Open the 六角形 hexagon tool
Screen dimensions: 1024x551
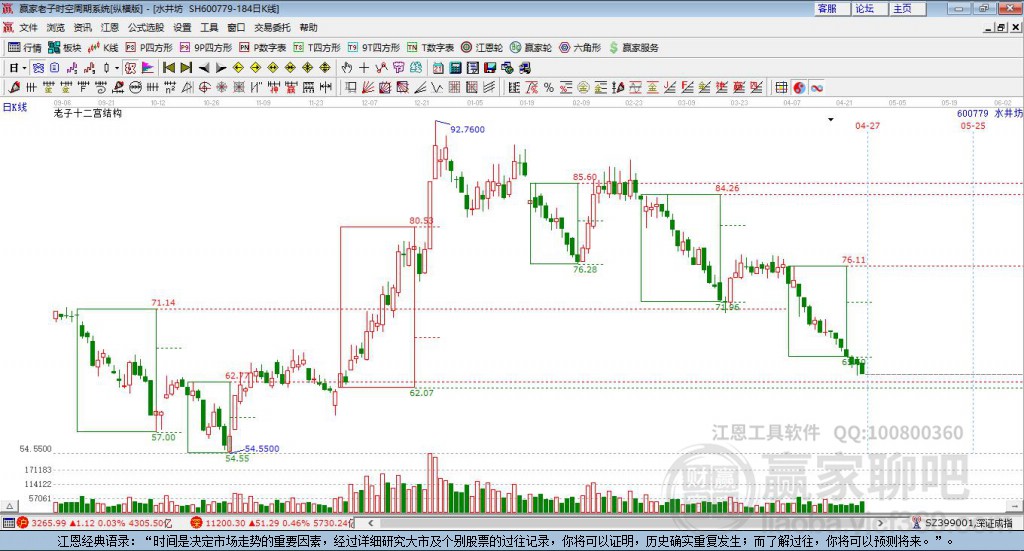(x=580, y=48)
